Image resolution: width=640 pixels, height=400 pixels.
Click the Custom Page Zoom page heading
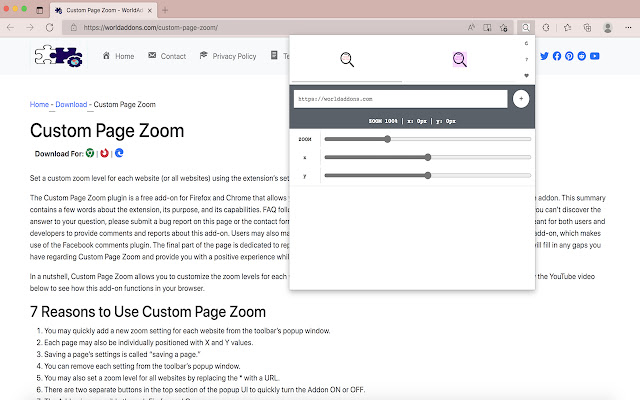point(107,131)
